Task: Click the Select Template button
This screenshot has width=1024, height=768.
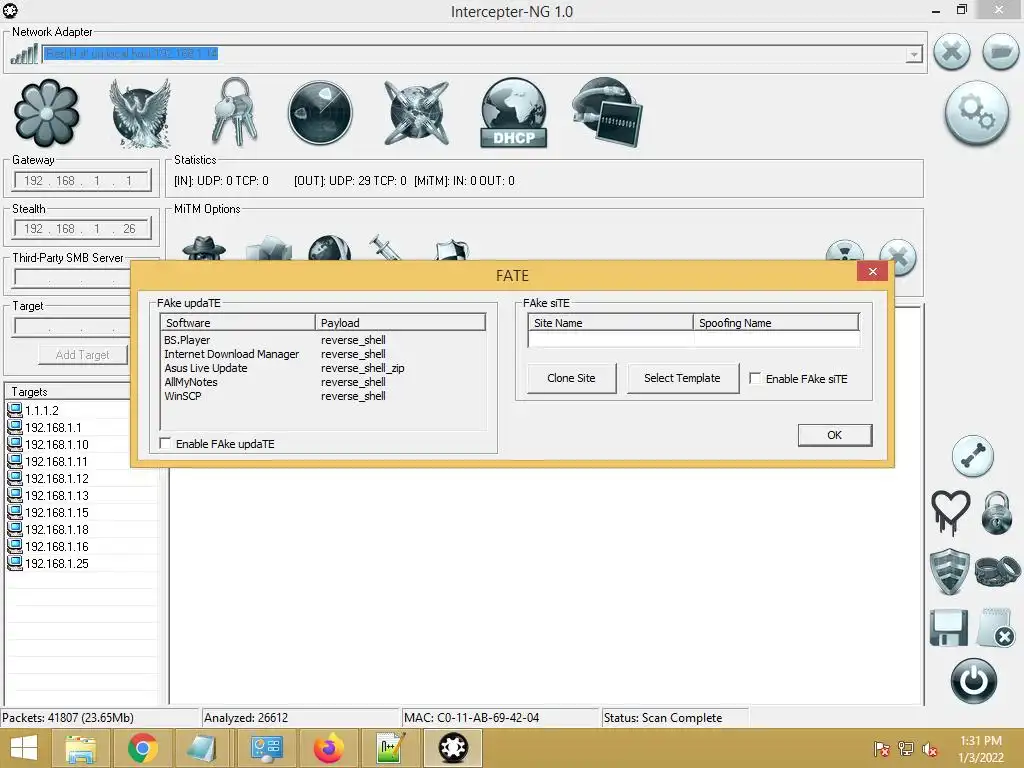Action: tap(682, 378)
